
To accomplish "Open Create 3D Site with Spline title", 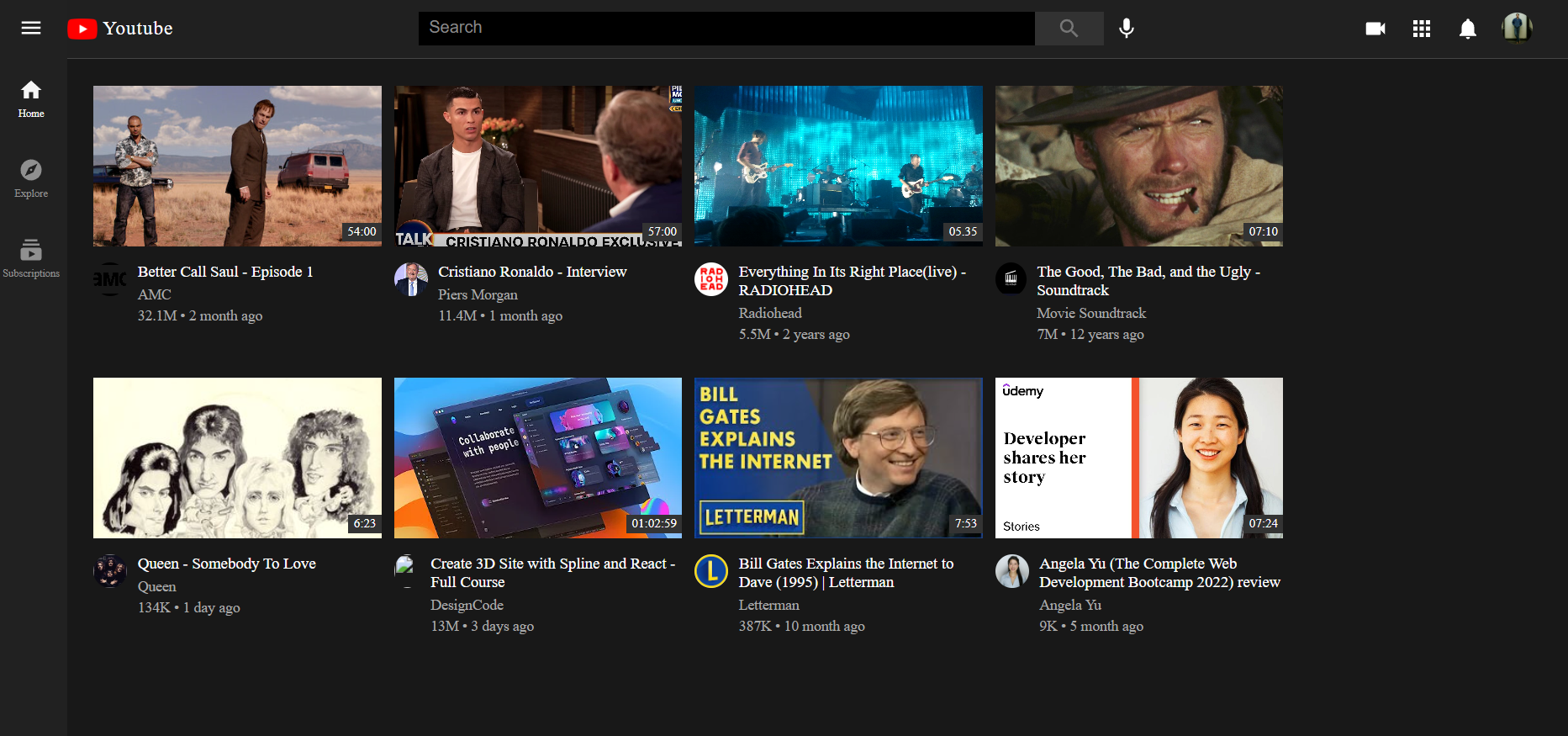I will click(x=553, y=573).
